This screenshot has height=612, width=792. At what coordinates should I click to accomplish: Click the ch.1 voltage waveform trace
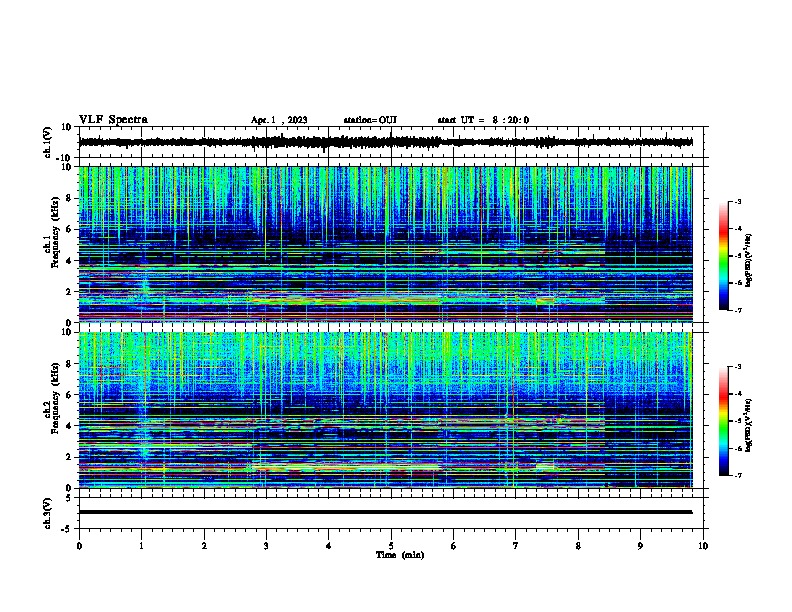(385, 142)
